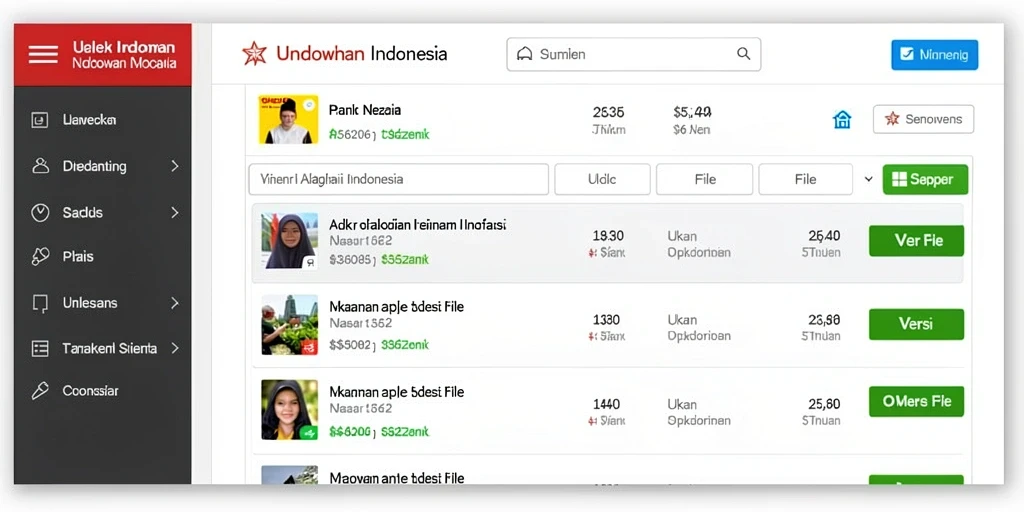The width and height of the screenshot is (1024, 512).
Task: Click the value 25,80
Action: click(x=824, y=404)
